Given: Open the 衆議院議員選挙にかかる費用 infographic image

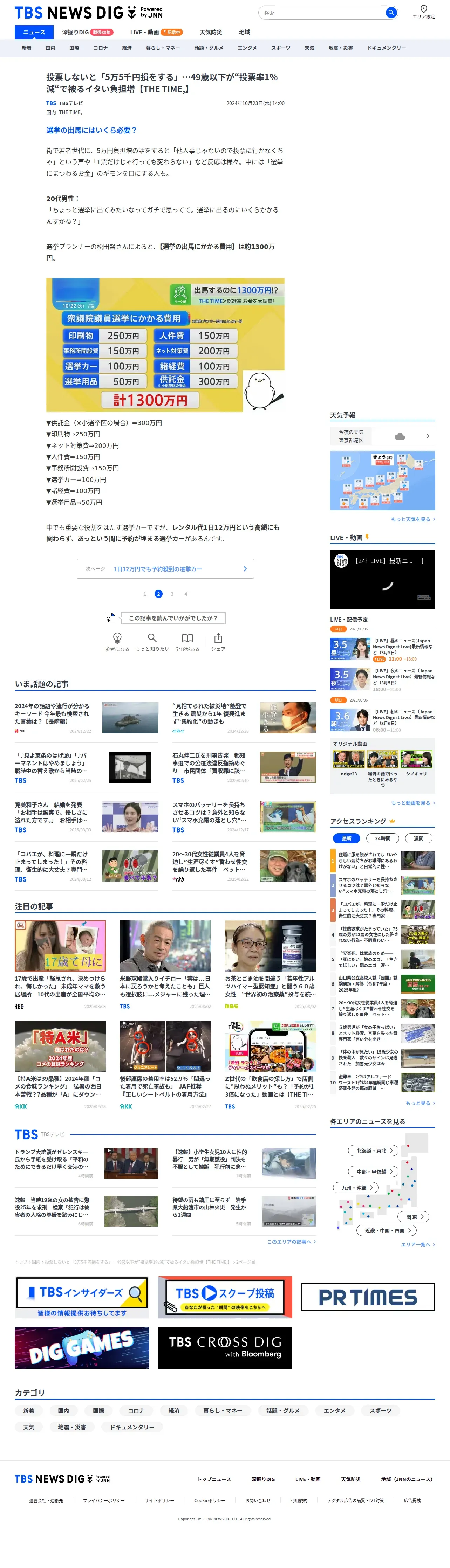Looking at the screenshot, I should pos(165,345).
